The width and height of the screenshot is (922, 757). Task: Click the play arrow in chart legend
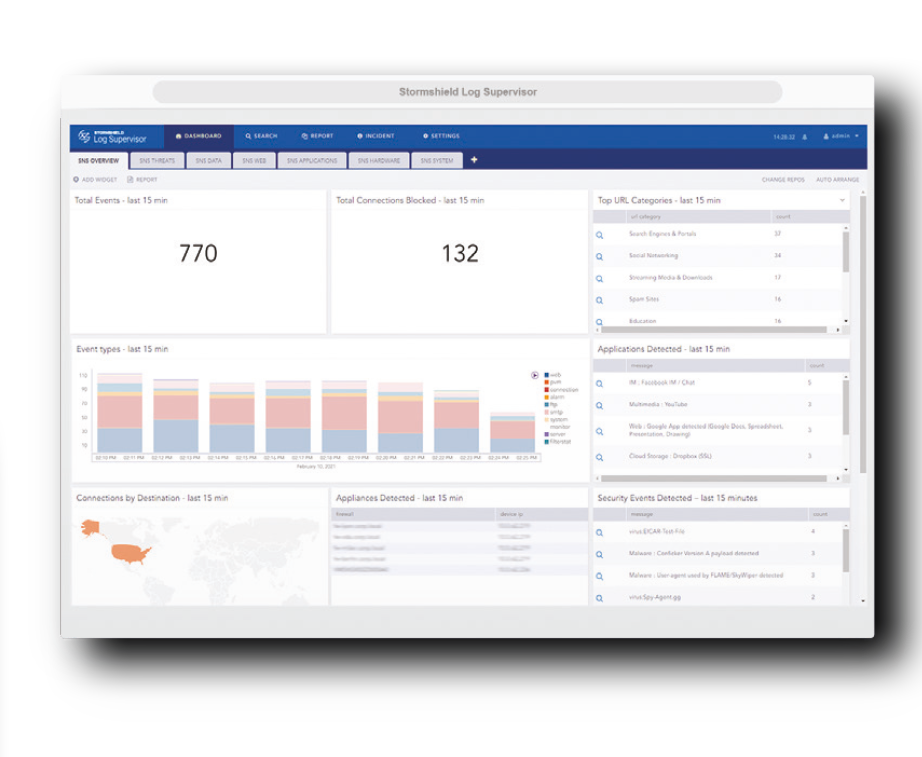(535, 375)
